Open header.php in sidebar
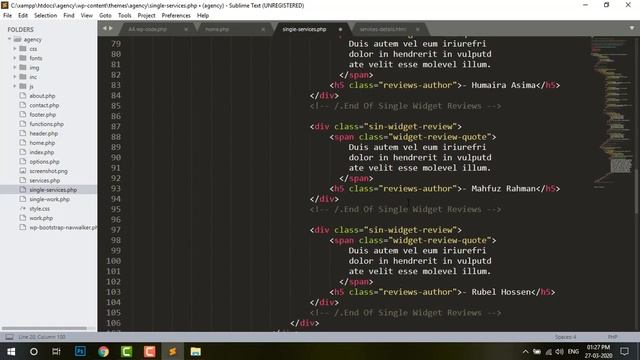Viewport: 640px width, 360px height. point(44,133)
